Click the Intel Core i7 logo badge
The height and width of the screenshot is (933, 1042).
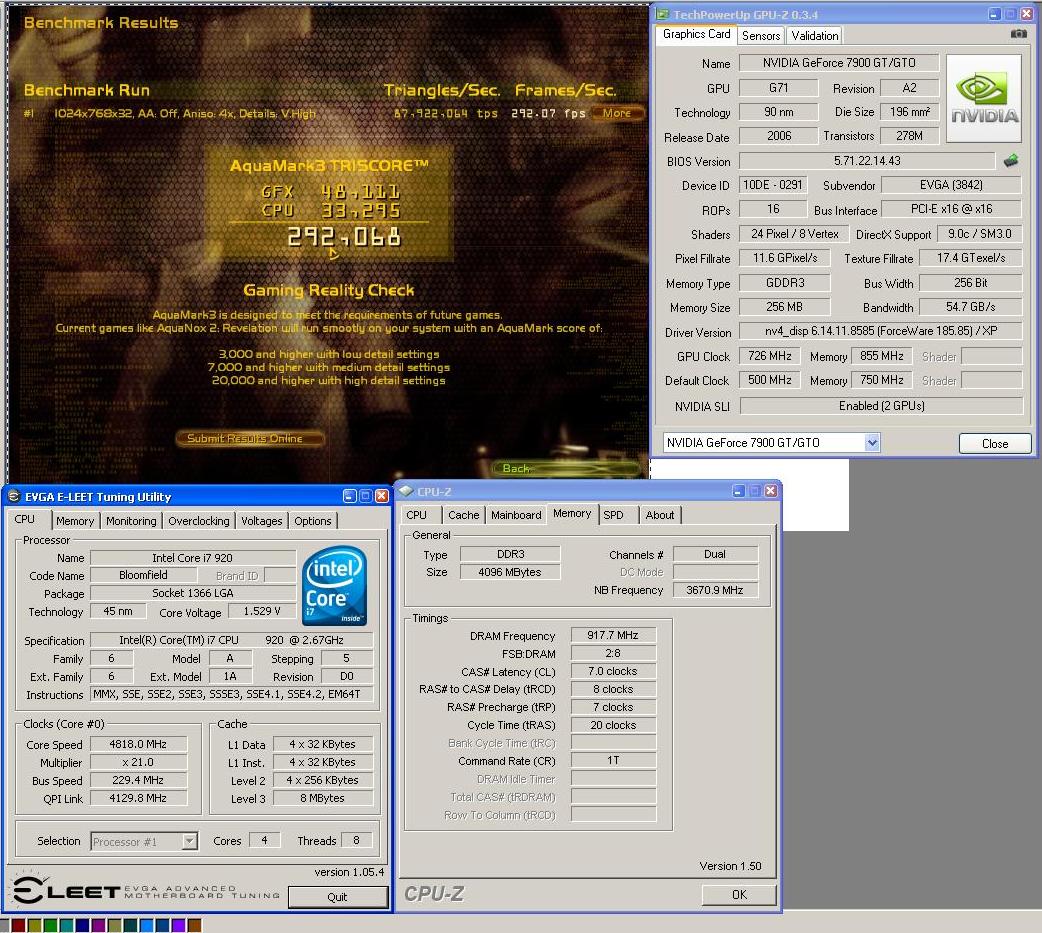coord(334,585)
